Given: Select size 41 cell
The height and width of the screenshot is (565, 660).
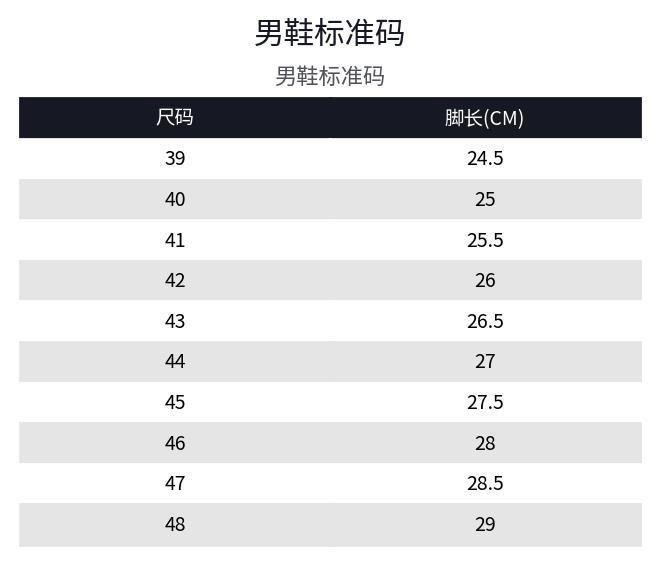Looking at the screenshot, I should [x=175, y=240].
